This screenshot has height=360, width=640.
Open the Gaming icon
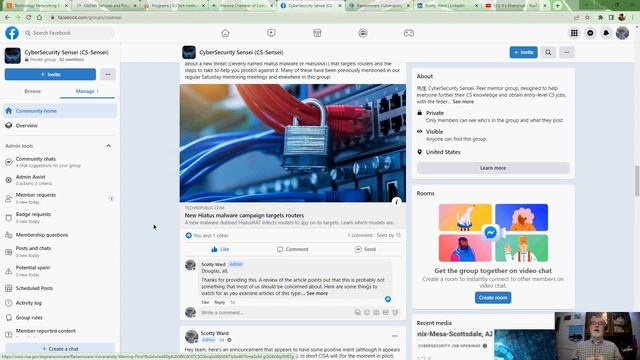[409, 33]
